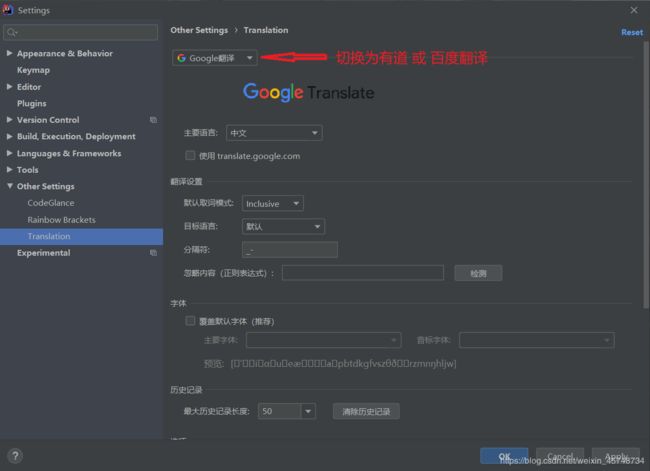Expand the Tools tree node arrow
The image size is (650, 471).
(x=9, y=170)
